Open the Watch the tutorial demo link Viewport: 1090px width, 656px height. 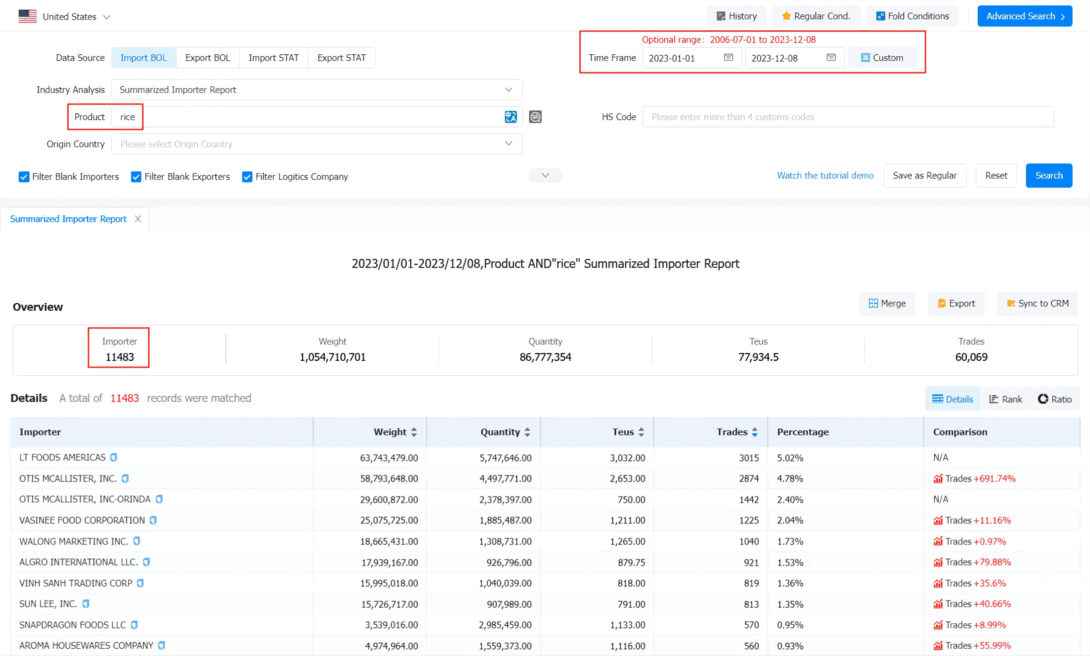click(x=824, y=176)
